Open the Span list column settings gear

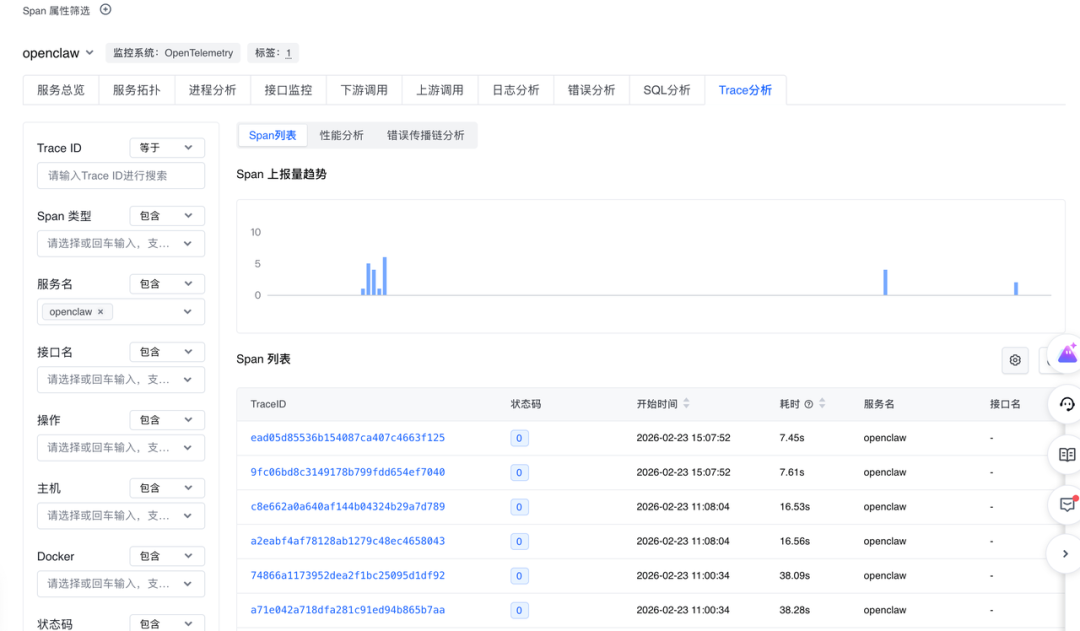coord(1015,360)
